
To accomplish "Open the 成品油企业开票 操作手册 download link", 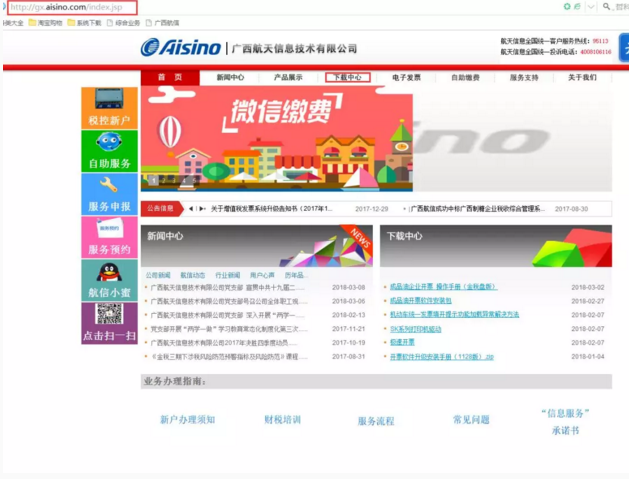I will (444, 287).
